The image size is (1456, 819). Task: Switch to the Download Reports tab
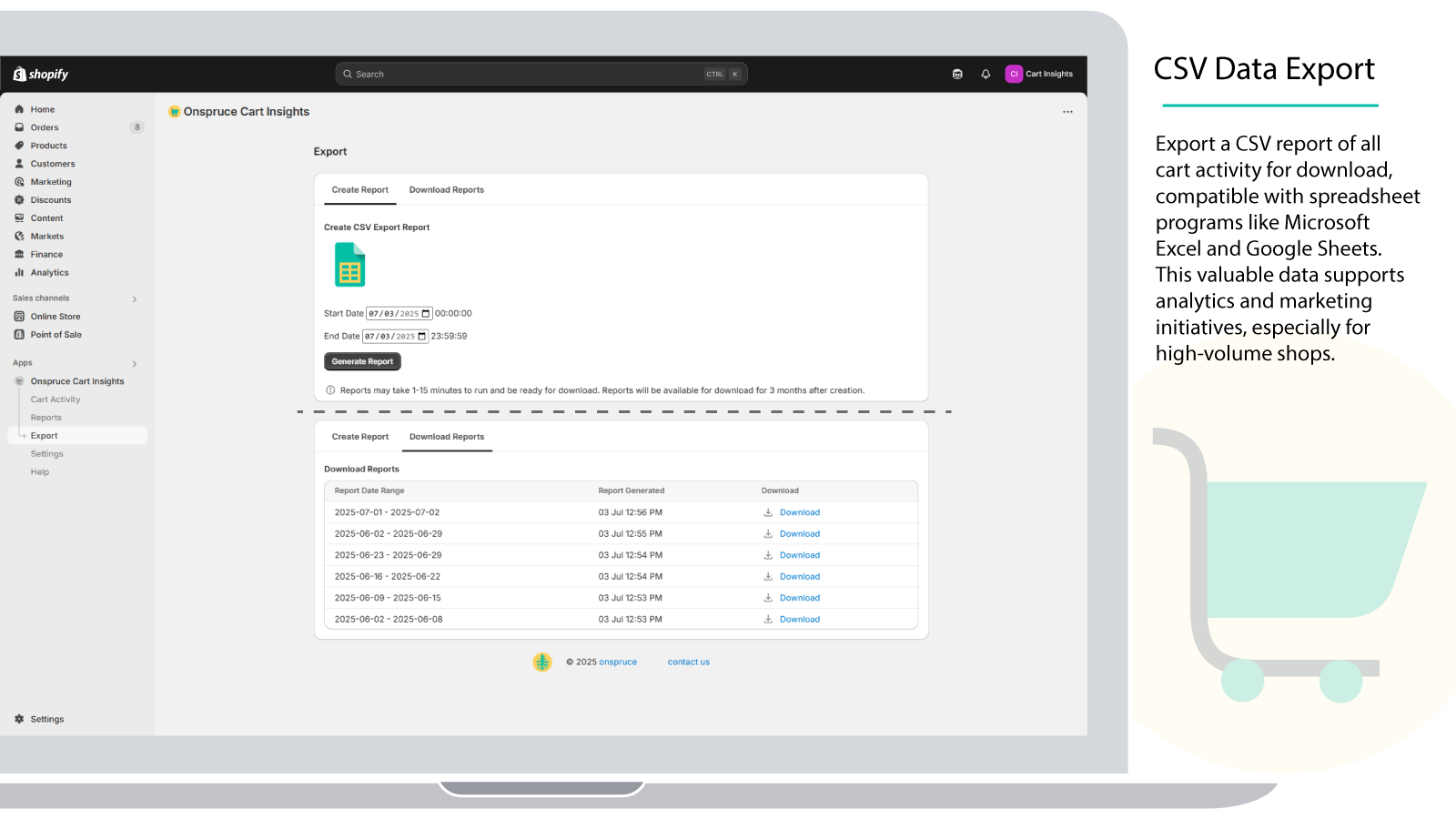click(x=447, y=189)
